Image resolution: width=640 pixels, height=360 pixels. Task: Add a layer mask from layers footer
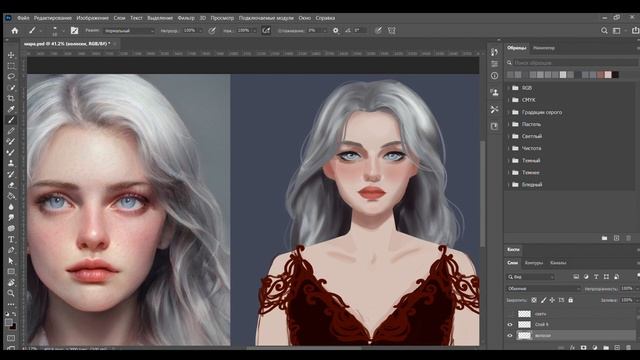(x=584, y=347)
